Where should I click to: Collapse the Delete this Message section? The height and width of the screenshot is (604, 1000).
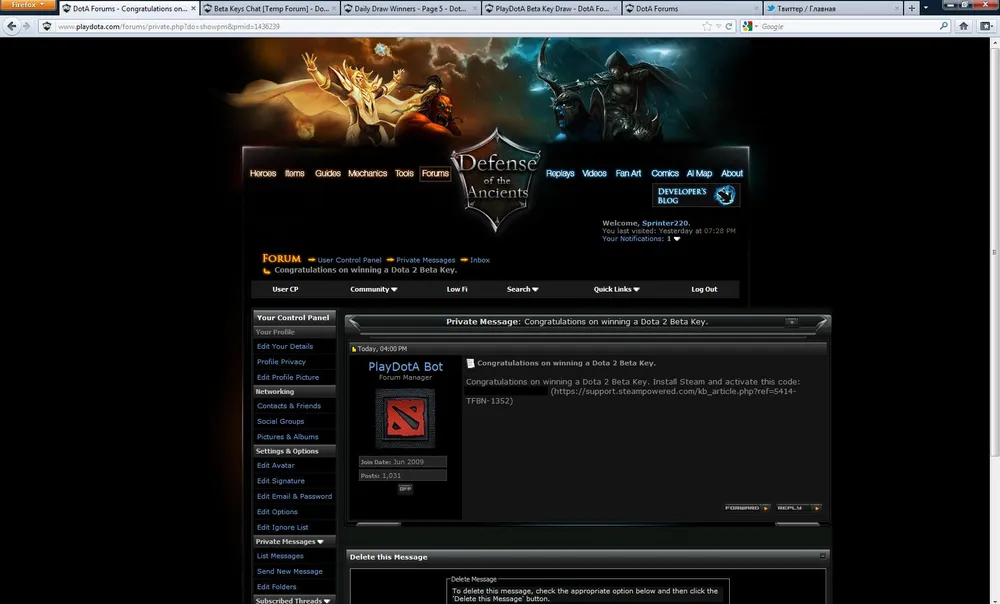point(823,556)
